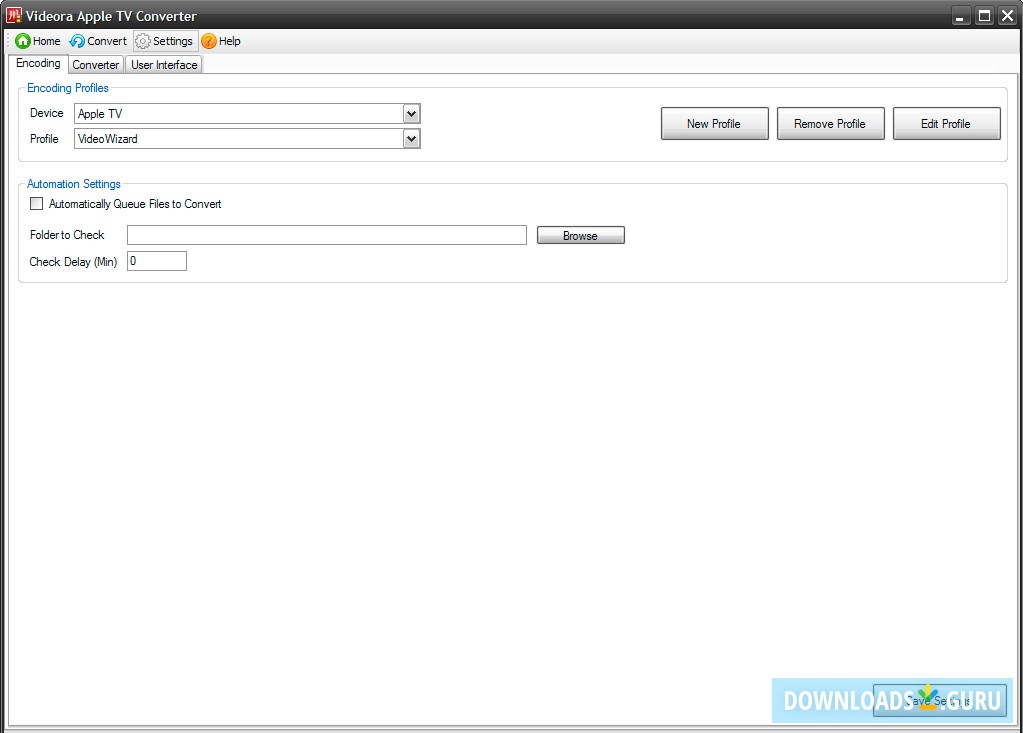Click the Settings label in toolbar
1023x733 pixels.
(x=173, y=41)
